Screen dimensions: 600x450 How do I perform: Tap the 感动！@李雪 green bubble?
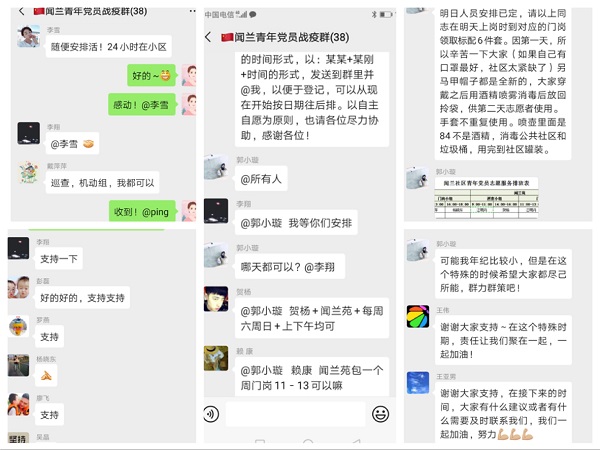pos(142,104)
